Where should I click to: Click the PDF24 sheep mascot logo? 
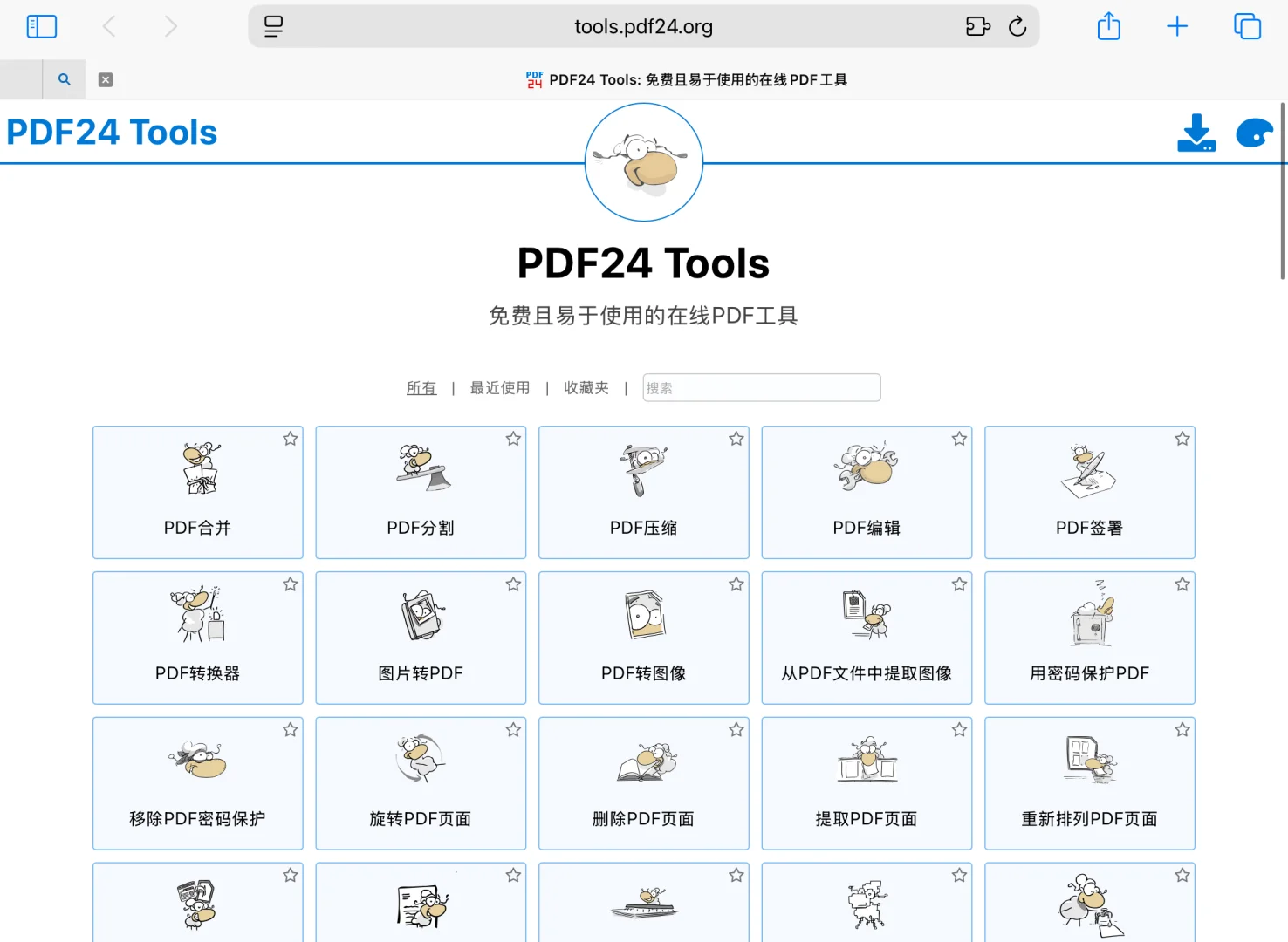(x=644, y=162)
